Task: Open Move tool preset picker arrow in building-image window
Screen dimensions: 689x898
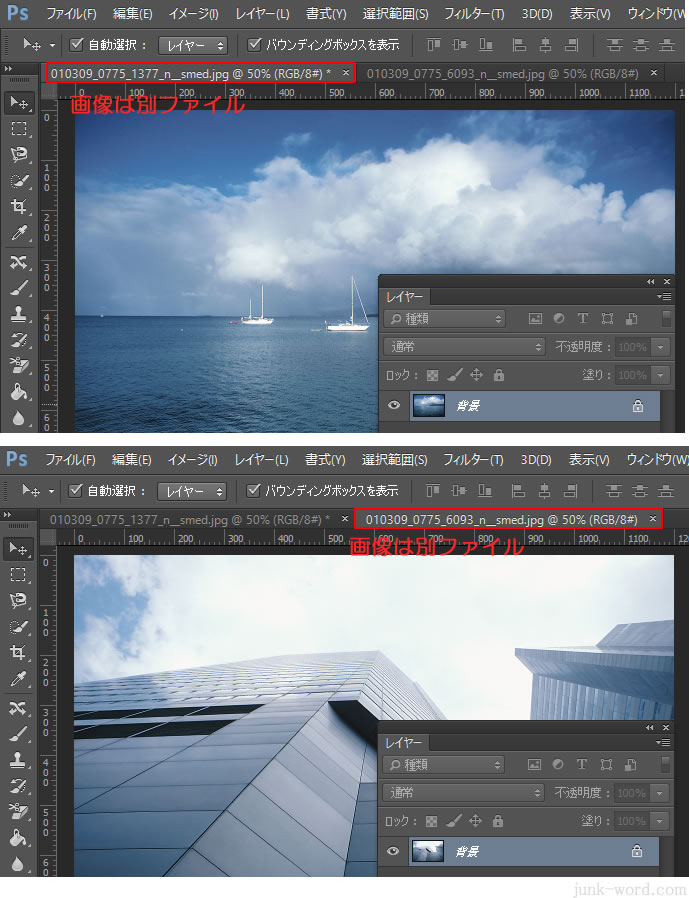Action: click(x=51, y=491)
